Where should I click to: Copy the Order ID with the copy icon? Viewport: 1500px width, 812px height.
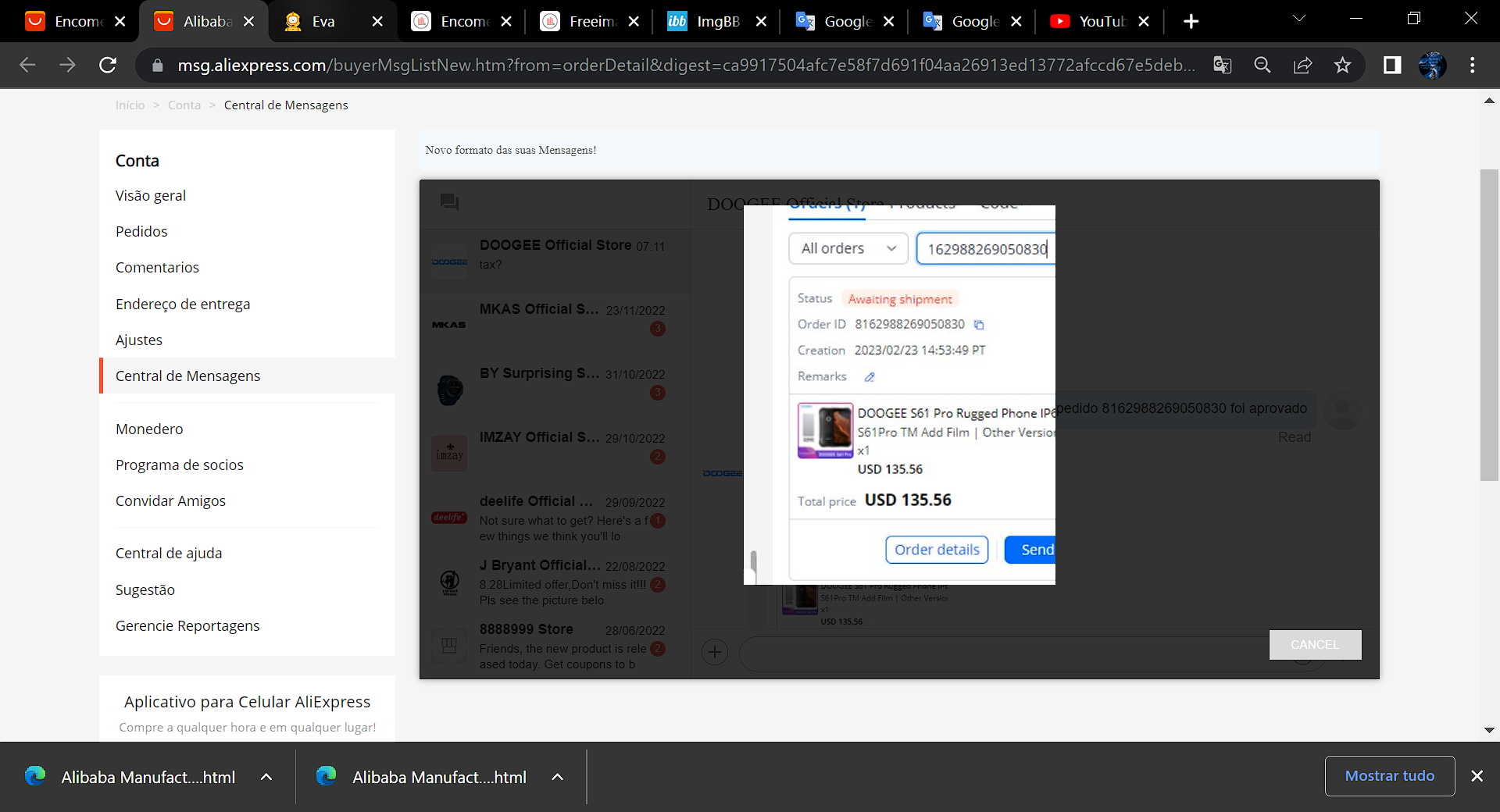(979, 325)
